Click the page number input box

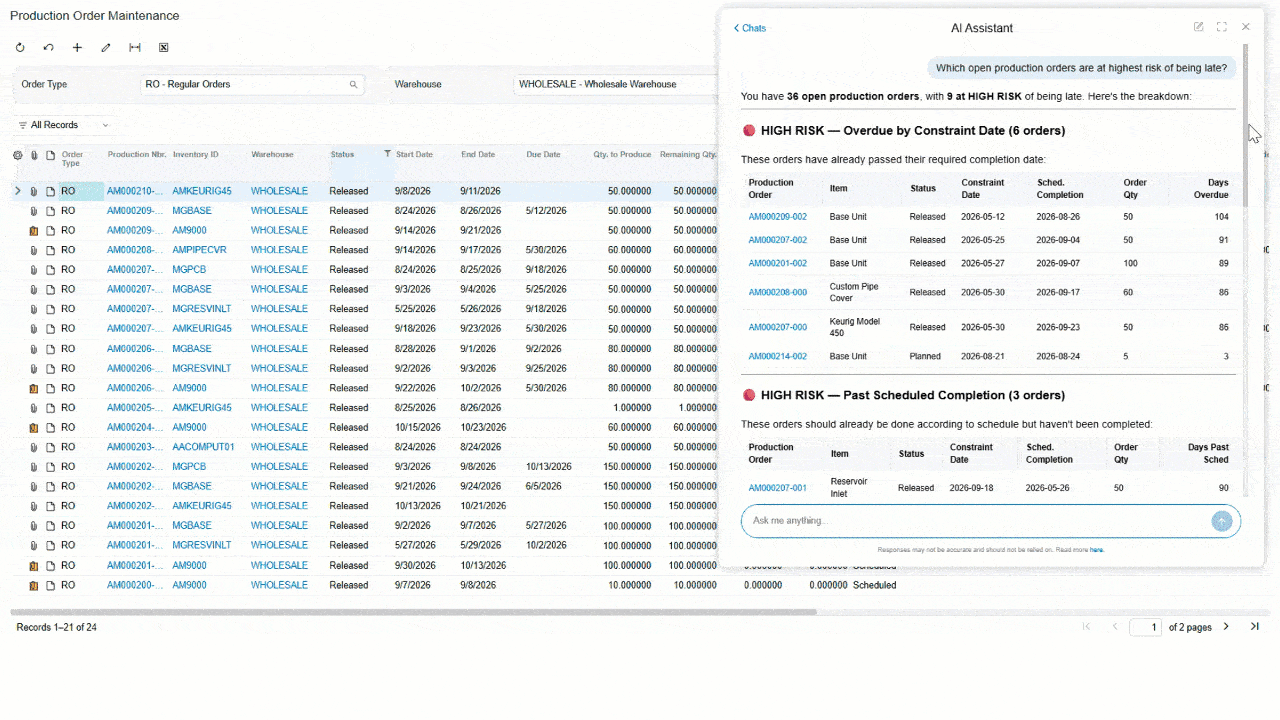coord(1145,627)
